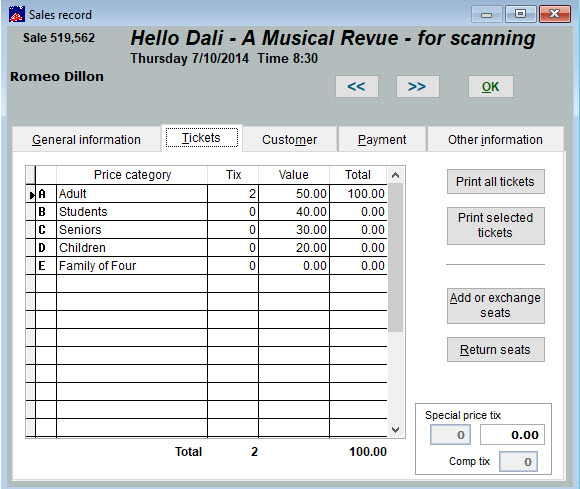The width and height of the screenshot is (580, 489).
Task: Click Add or exchange seats button
Action: (x=496, y=306)
